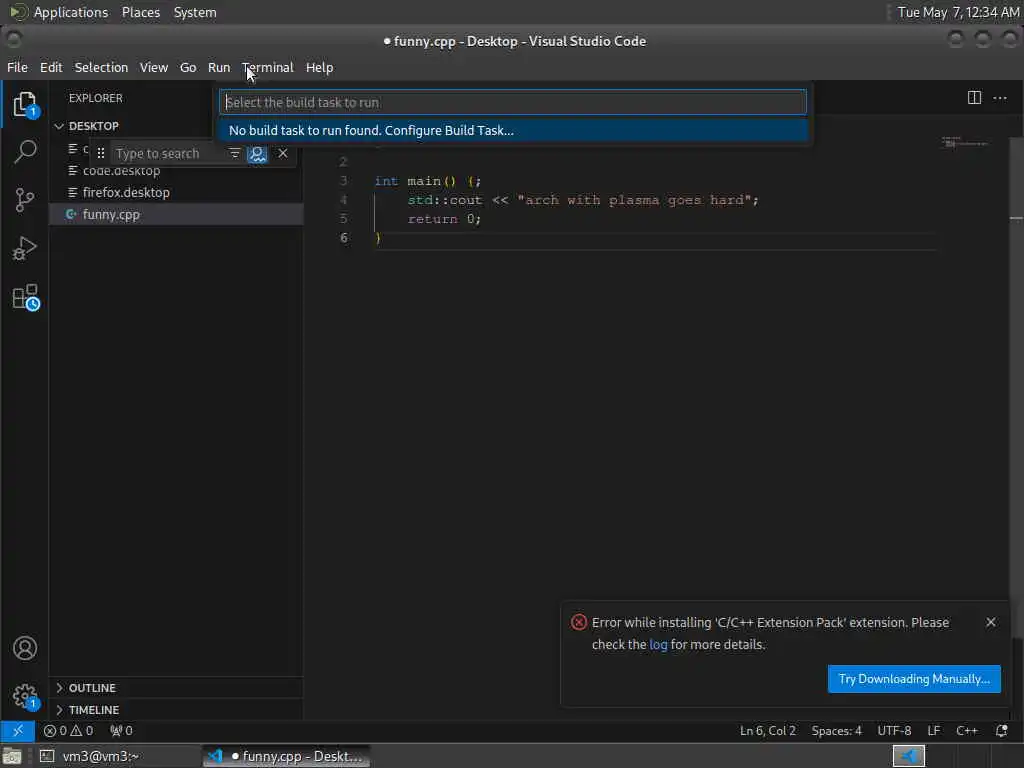Screen dimensions: 1024x768
Task: Click the Select the build task input
Action: tap(513, 103)
